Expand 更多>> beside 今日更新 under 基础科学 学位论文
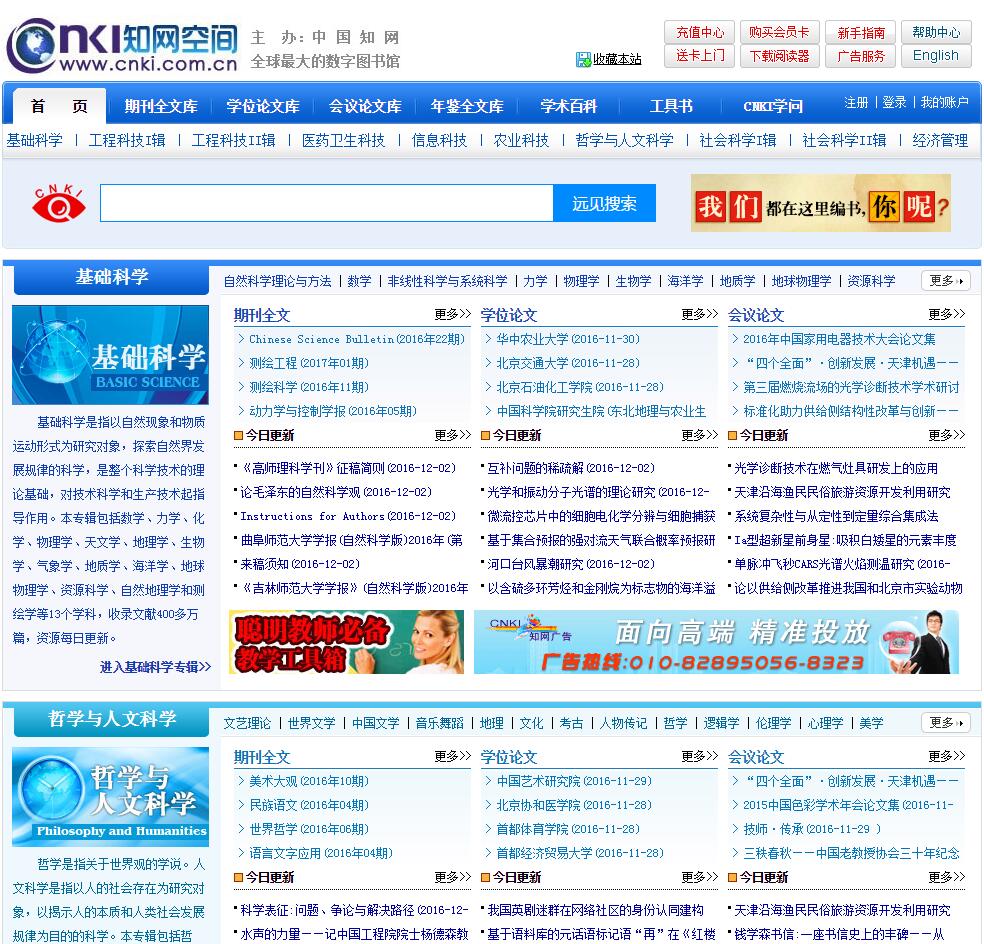Image resolution: width=984 pixels, height=944 pixels. pyautogui.click(x=700, y=435)
